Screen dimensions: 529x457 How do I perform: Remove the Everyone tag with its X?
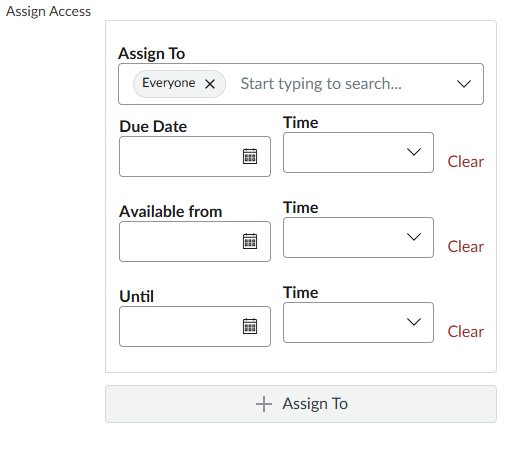click(210, 84)
